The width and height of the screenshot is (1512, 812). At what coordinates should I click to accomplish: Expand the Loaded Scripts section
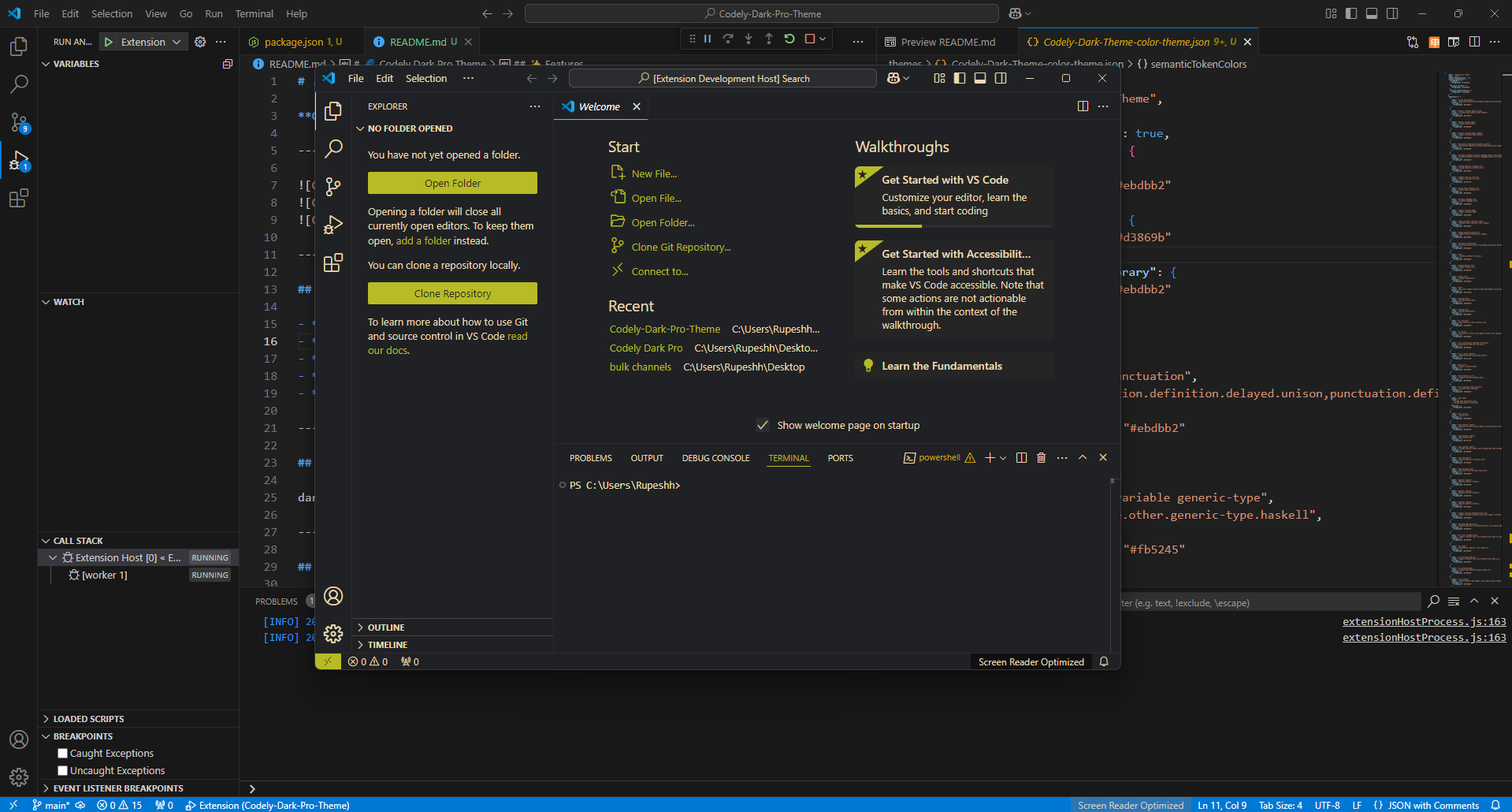coord(138,719)
